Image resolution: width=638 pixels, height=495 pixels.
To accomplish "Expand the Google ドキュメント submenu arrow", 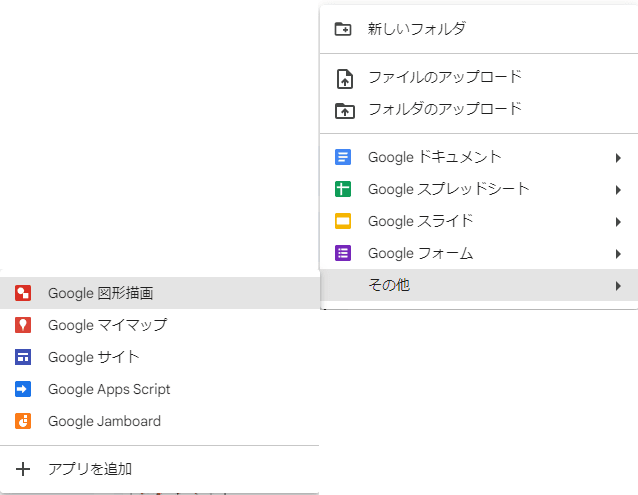I will coord(618,158).
